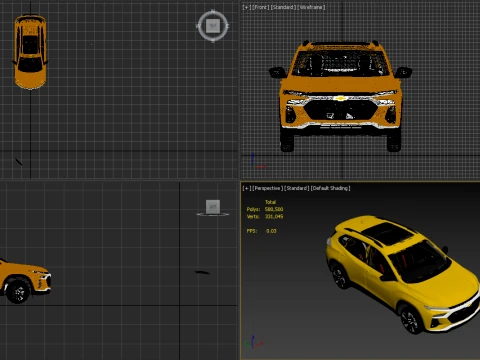Viewport: 480px width, 360px height.
Task: Open the Perspective view label menu
Action: point(267,188)
